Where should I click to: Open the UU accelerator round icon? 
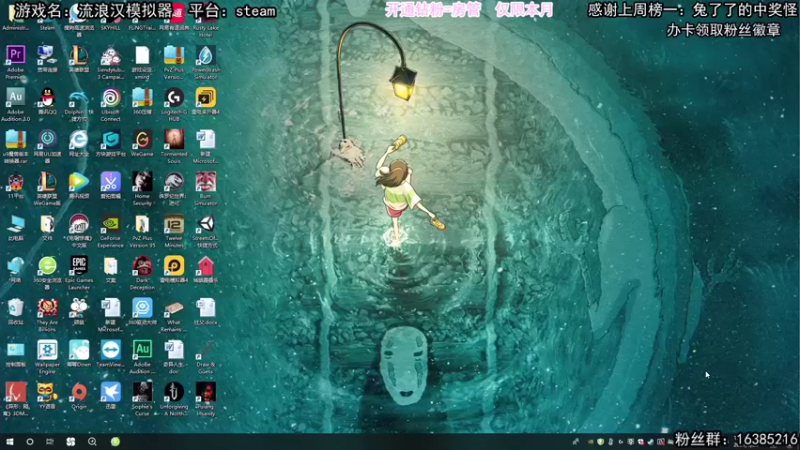pyautogui.click(x=47, y=139)
